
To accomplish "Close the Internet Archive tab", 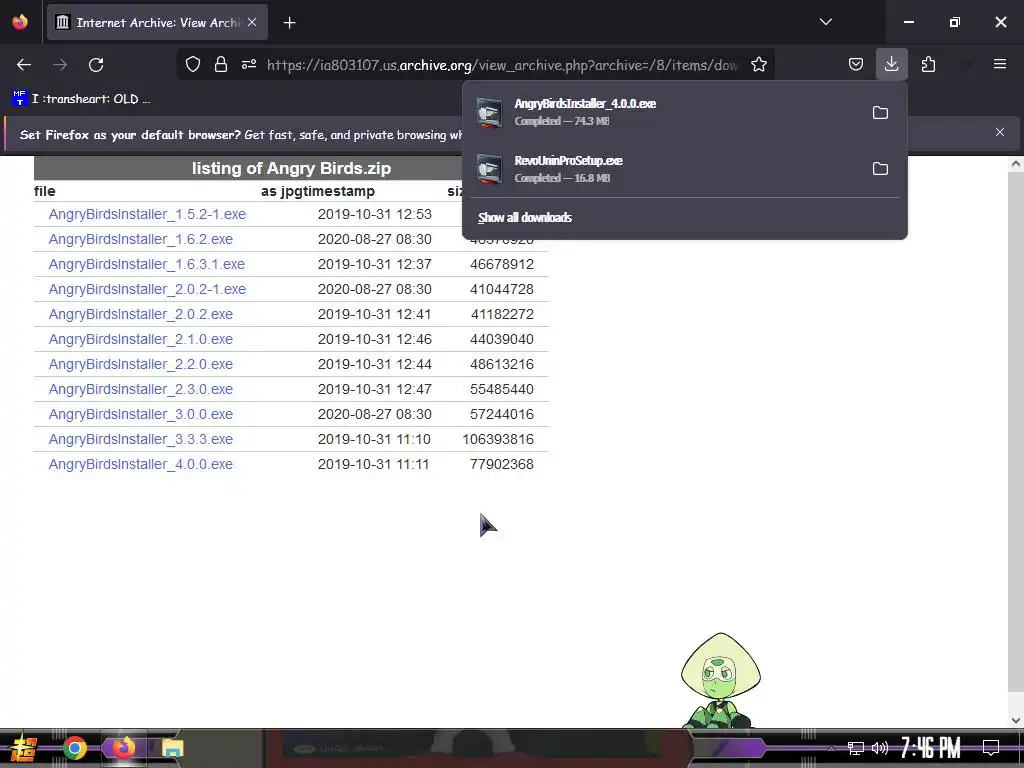I will coord(252,22).
